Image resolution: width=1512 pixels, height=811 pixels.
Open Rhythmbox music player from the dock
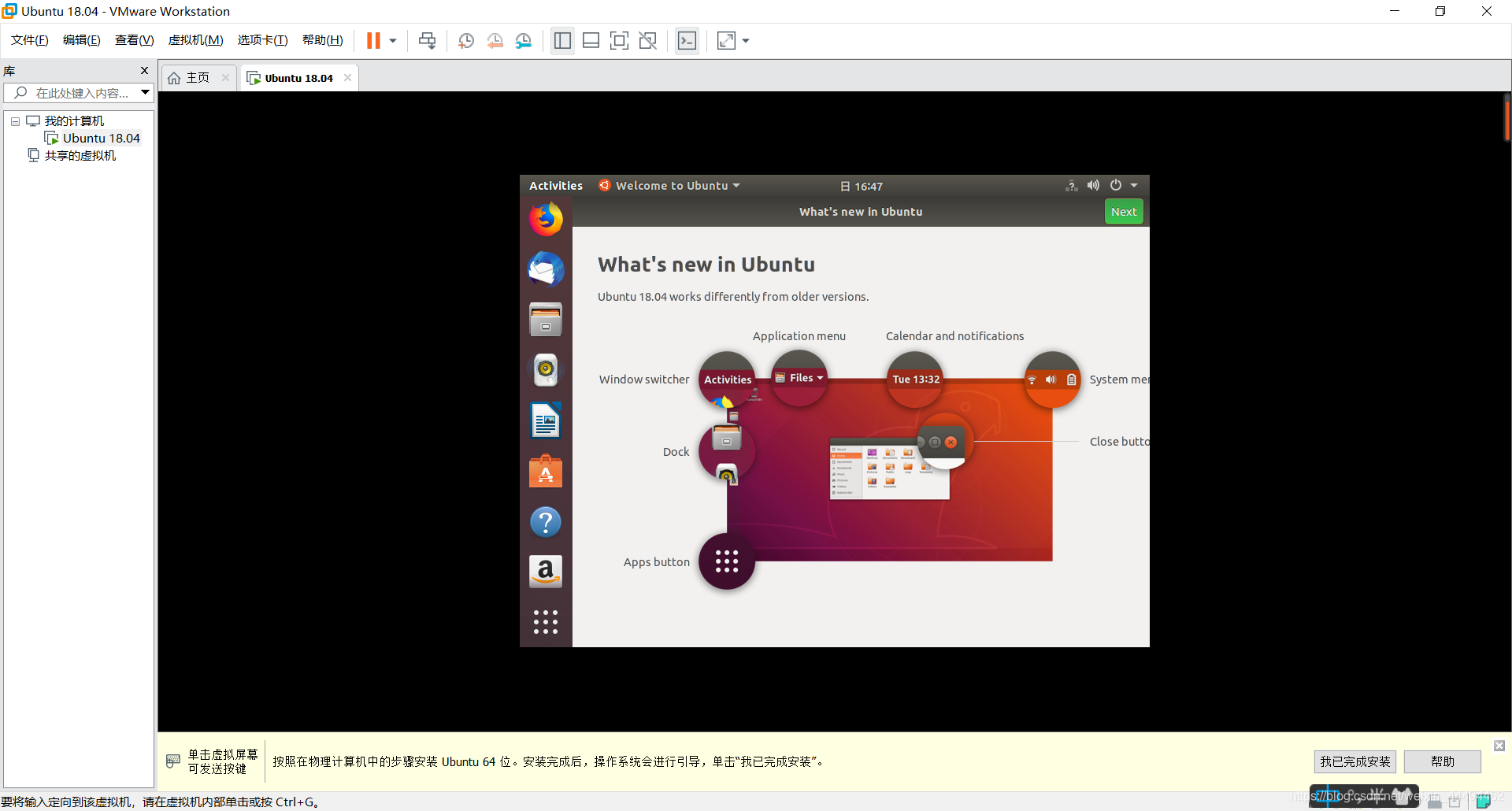point(546,371)
